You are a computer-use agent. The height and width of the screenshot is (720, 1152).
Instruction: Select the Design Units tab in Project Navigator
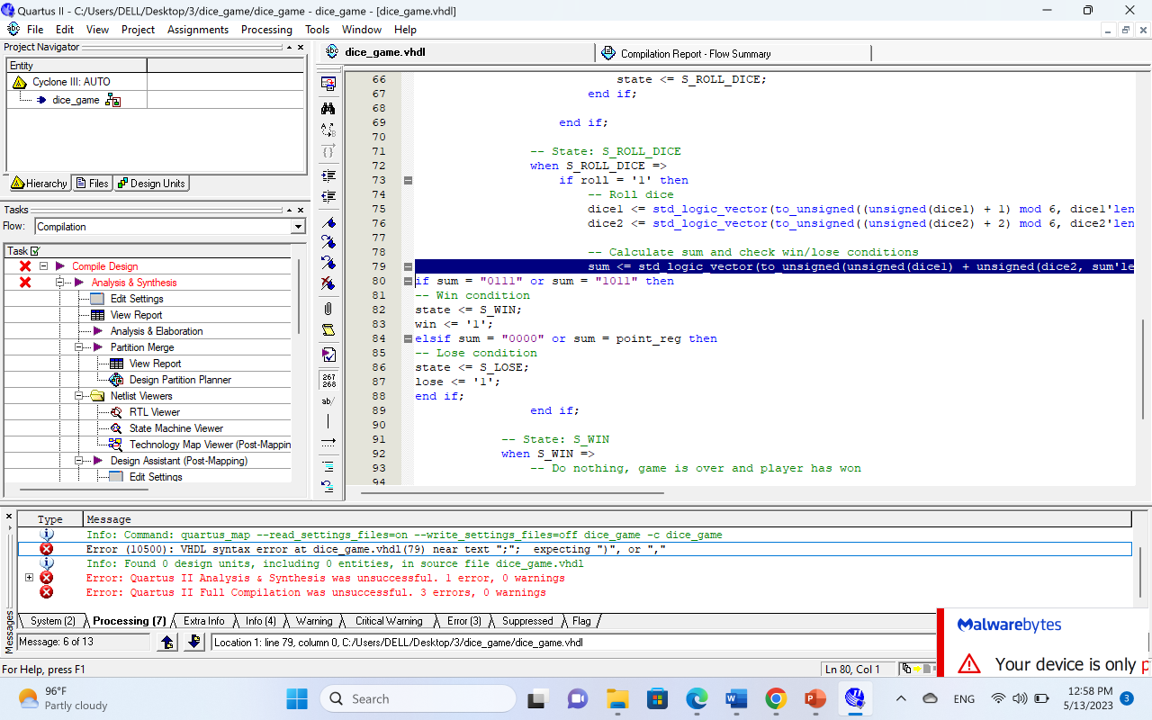[x=151, y=184]
